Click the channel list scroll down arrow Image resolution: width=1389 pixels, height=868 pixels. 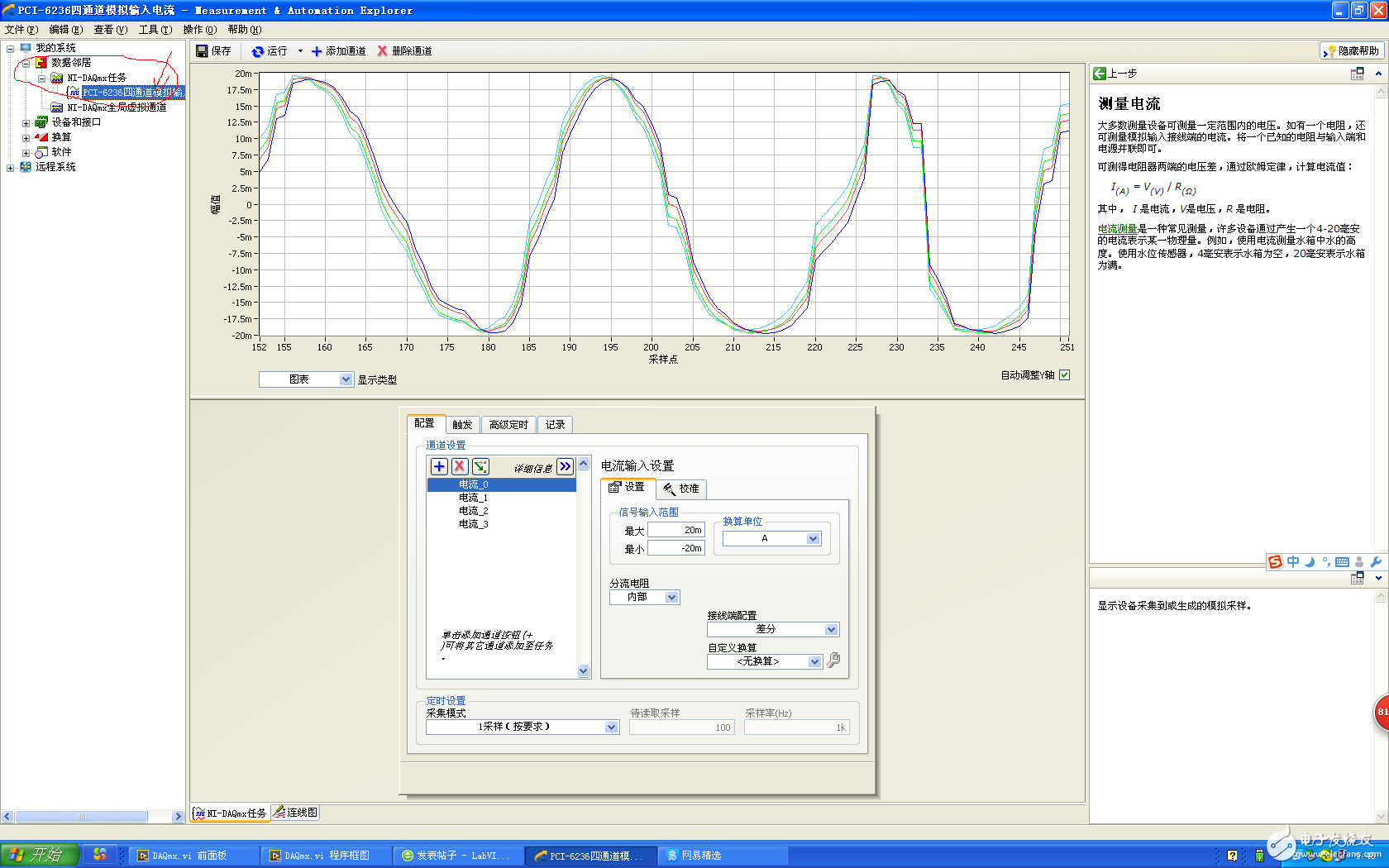584,671
